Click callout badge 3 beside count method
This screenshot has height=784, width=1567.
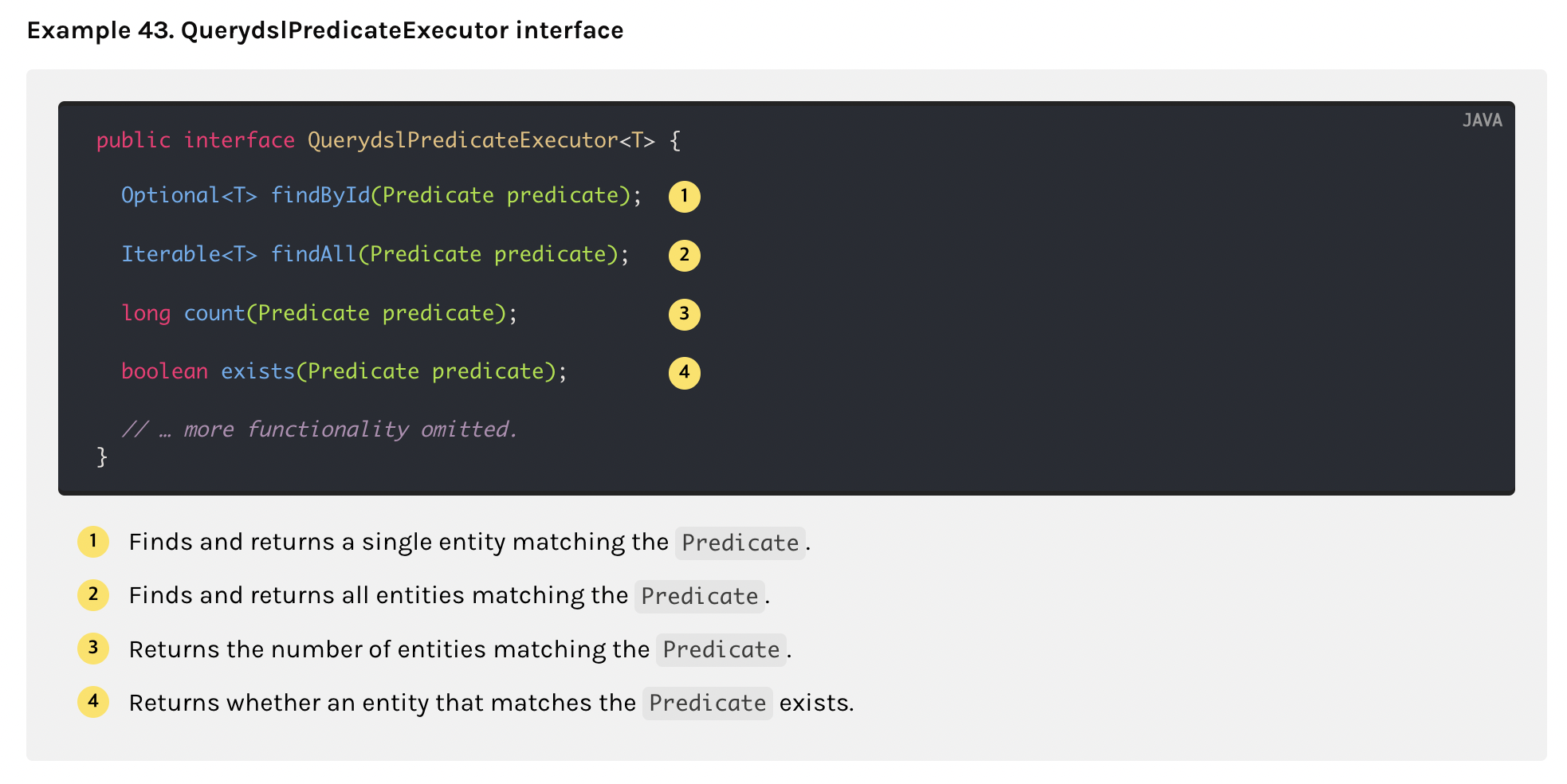tap(684, 314)
